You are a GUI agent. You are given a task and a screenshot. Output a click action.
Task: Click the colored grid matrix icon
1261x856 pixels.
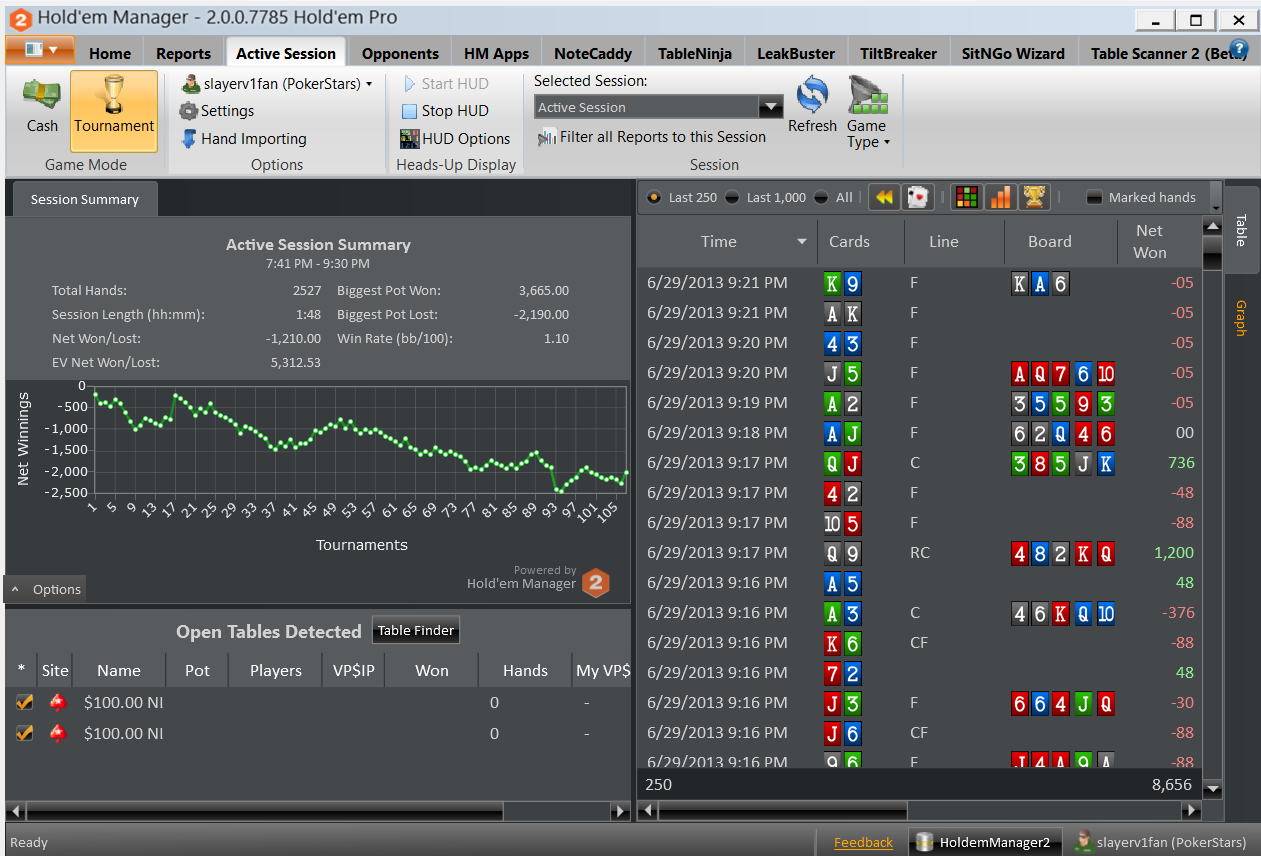(x=966, y=198)
